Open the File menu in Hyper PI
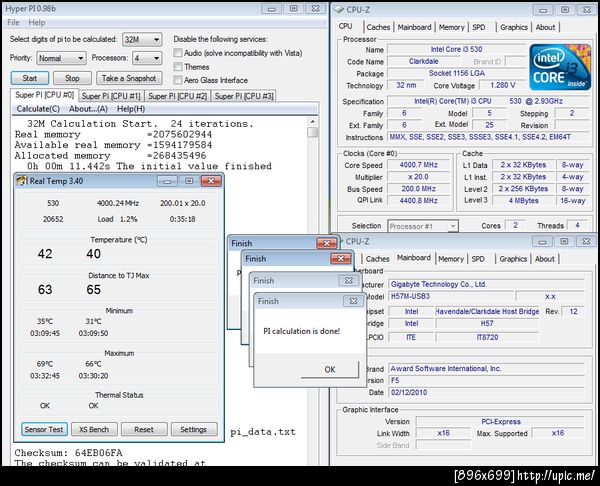Viewport: 600px width, 486px height. [x=13, y=23]
